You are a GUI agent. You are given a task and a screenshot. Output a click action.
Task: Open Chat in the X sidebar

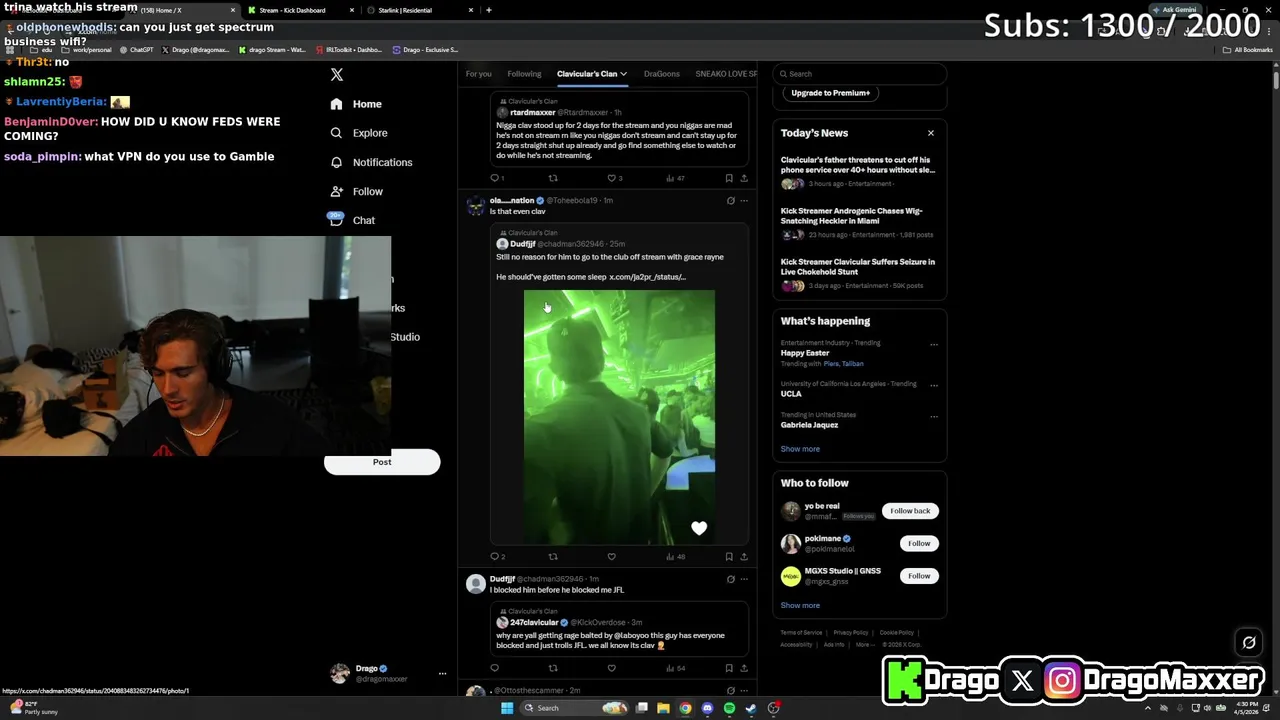click(352, 220)
